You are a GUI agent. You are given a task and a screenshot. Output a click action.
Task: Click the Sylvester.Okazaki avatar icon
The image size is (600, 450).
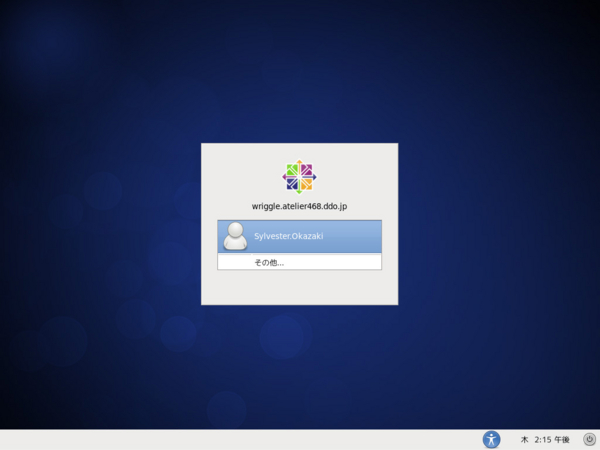point(235,236)
